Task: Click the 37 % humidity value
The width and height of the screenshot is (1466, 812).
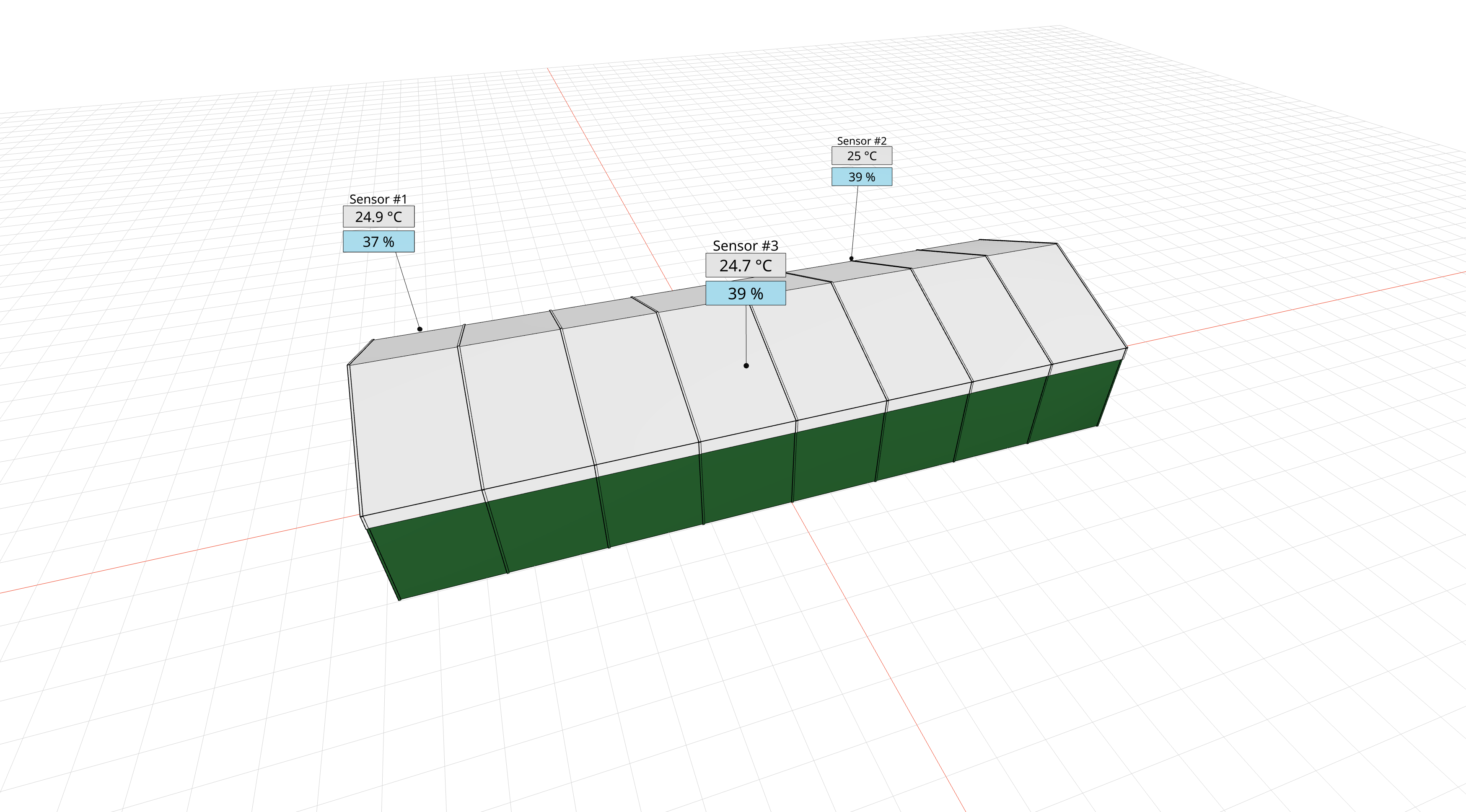Action: tap(378, 242)
